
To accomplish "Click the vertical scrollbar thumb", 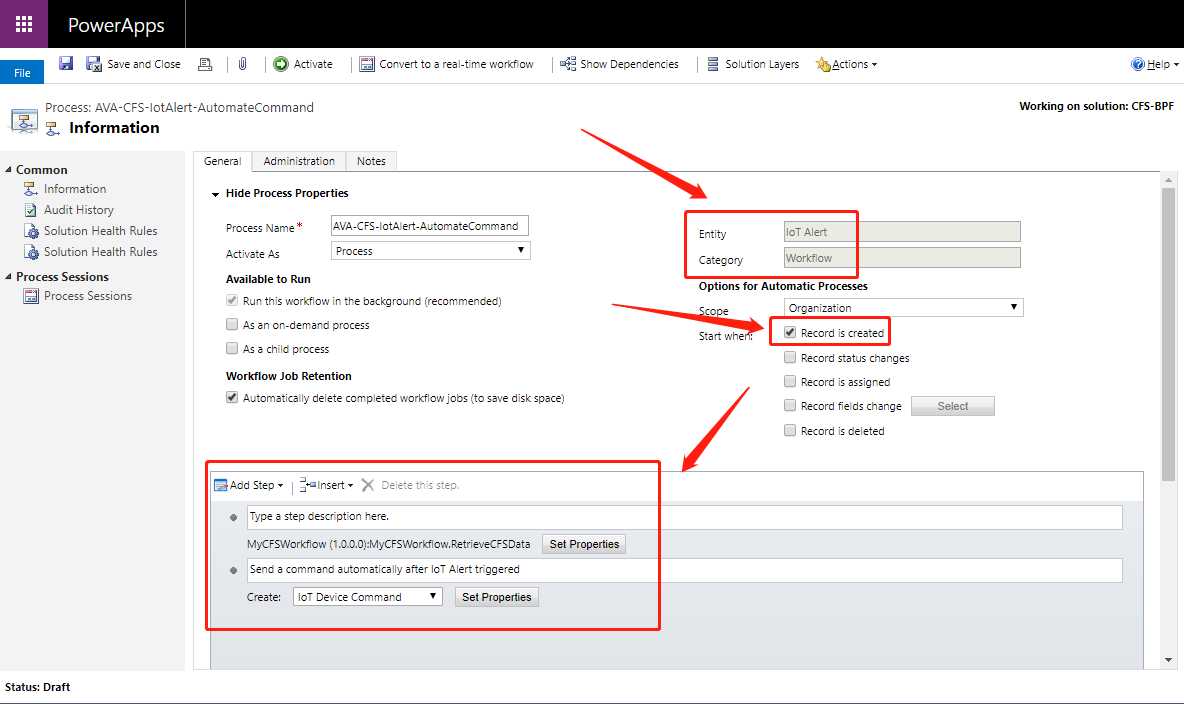I will point(1168,335).
